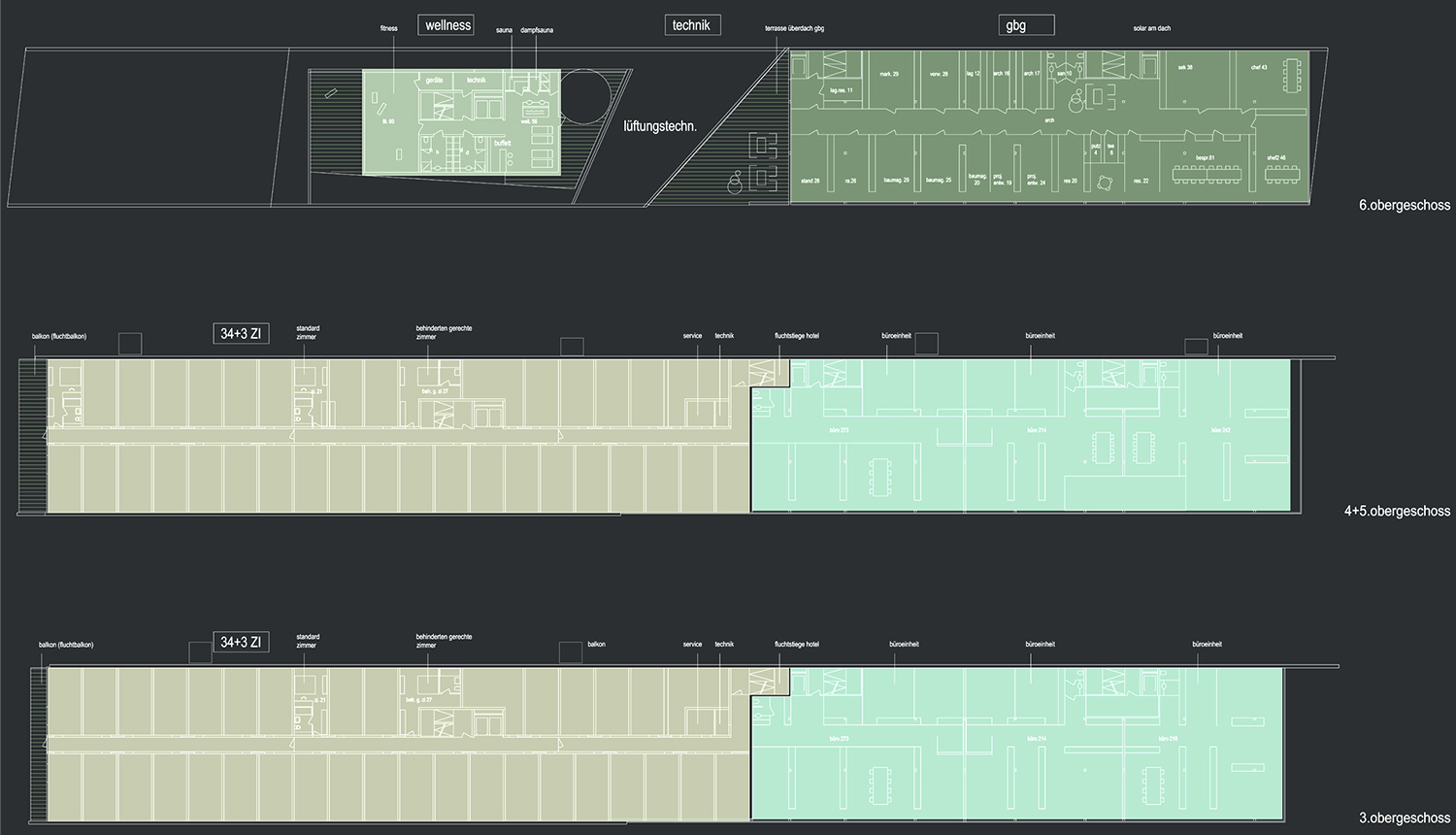Click the long conference table in gbg office

coord(1207,175)
